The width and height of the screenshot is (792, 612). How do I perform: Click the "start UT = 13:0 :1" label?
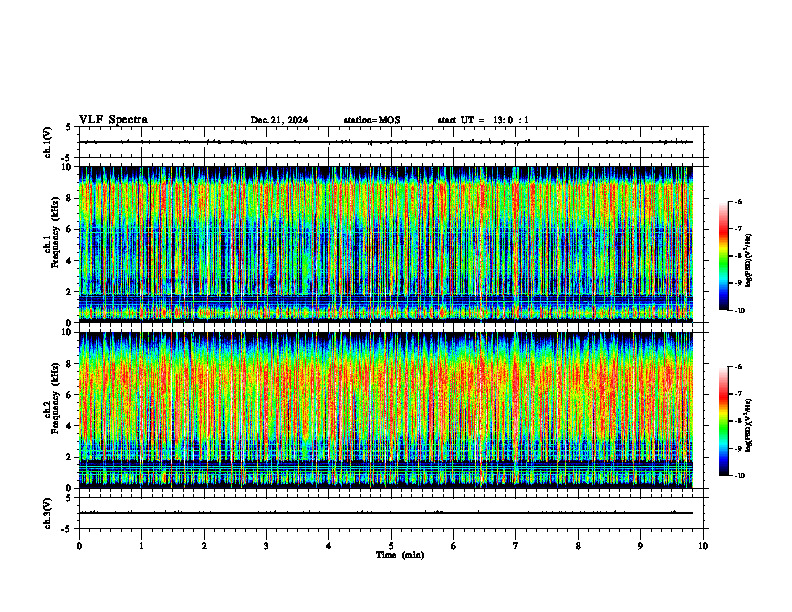[483, 120]
